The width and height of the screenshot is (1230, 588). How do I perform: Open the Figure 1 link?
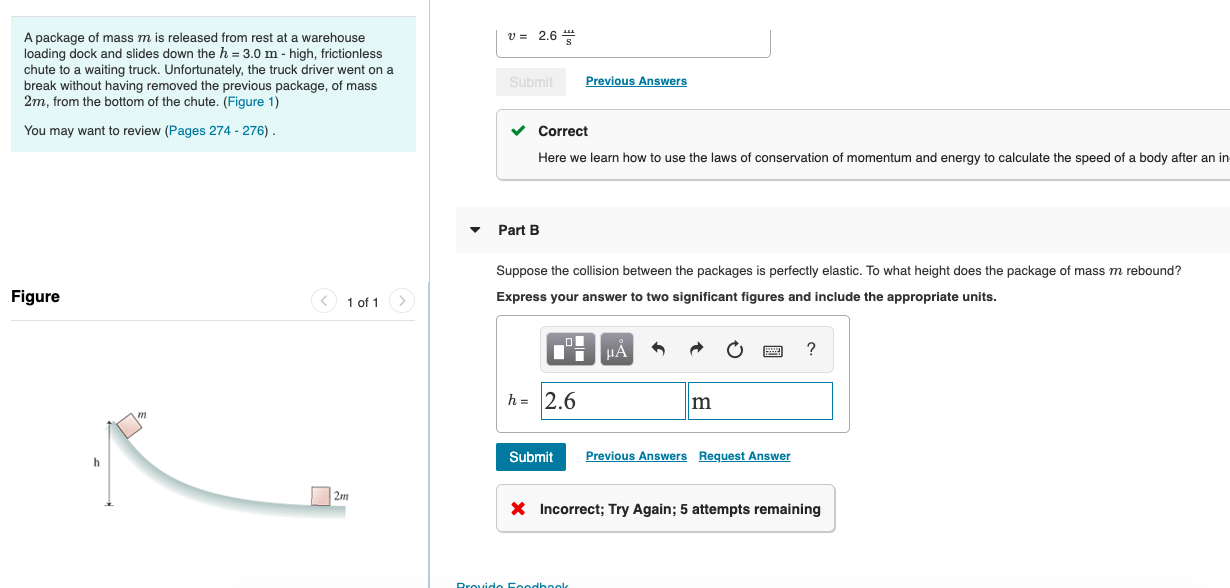coord(250,101)
